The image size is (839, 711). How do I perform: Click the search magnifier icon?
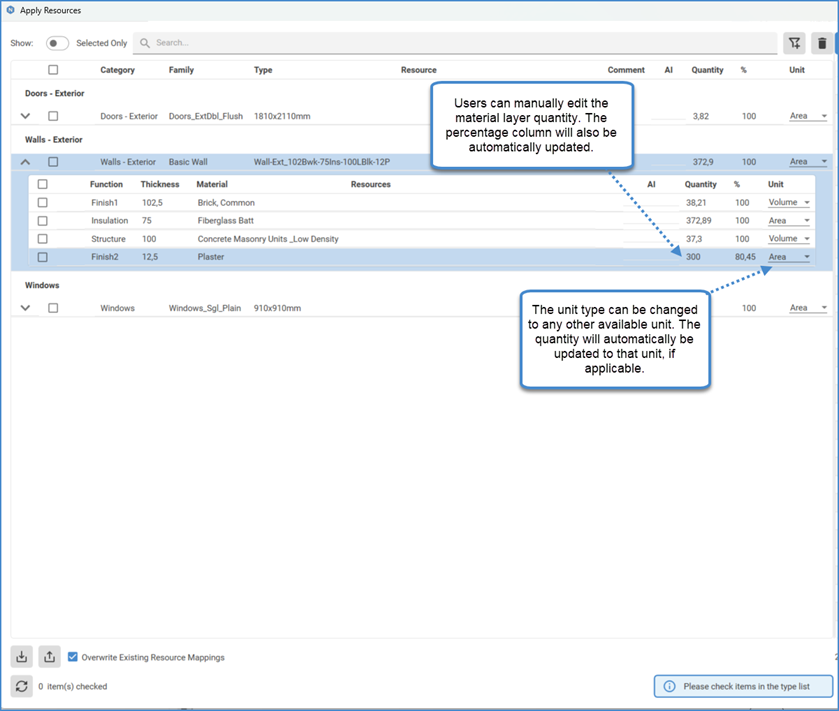145,43
